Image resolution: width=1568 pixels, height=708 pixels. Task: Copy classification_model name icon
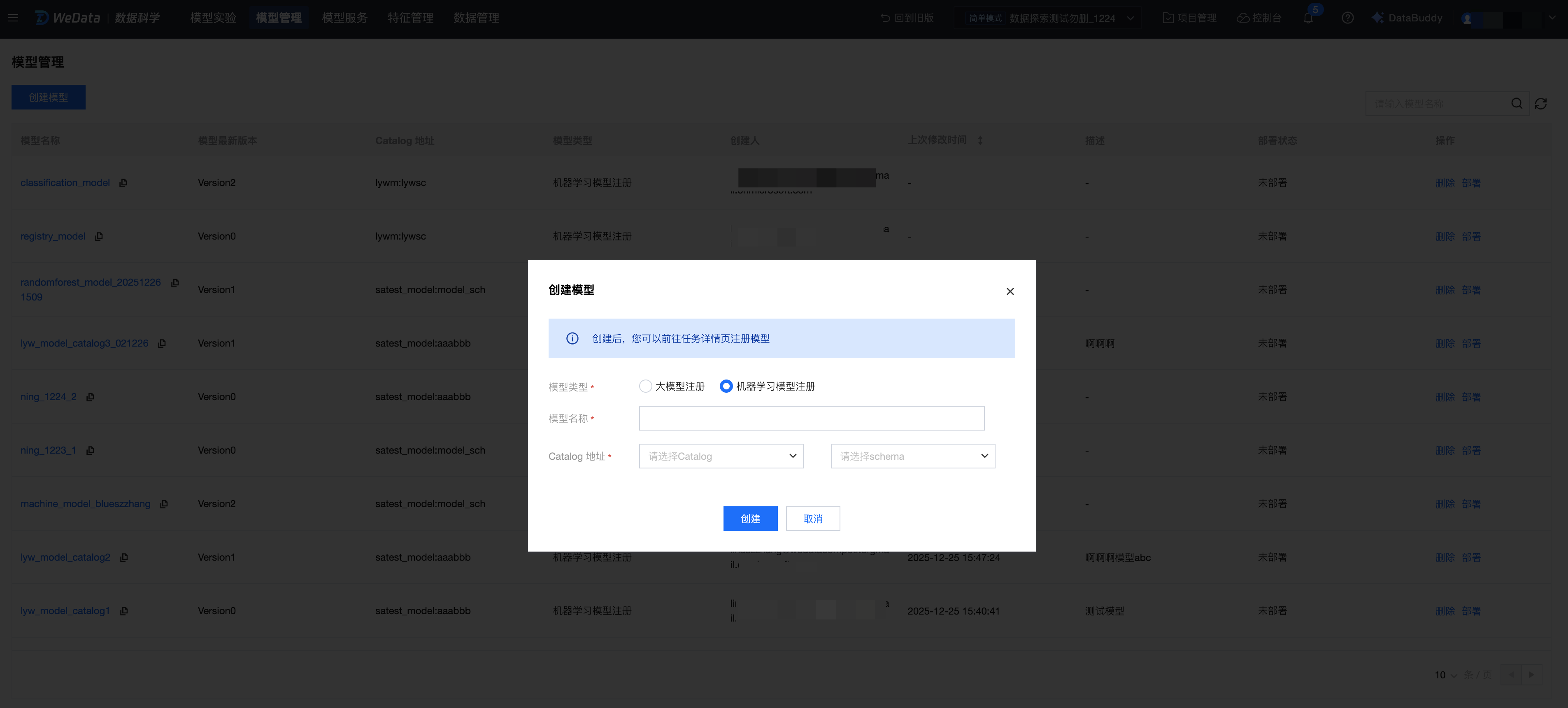[x=123, y=183]
